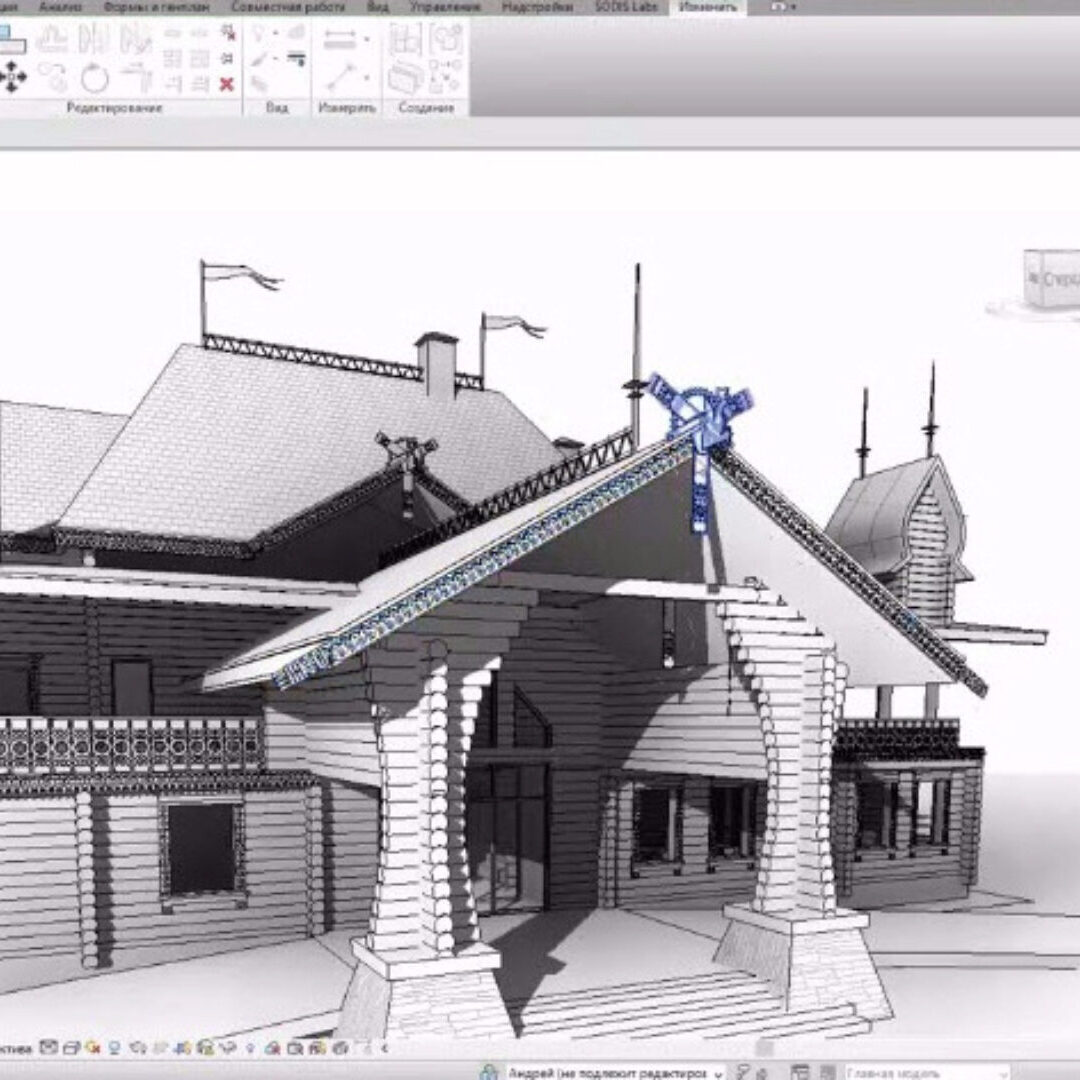Expand the measure tool dropdown arrow
Viewport: 1080px width, 1080px height.
[x=367, y=40]
